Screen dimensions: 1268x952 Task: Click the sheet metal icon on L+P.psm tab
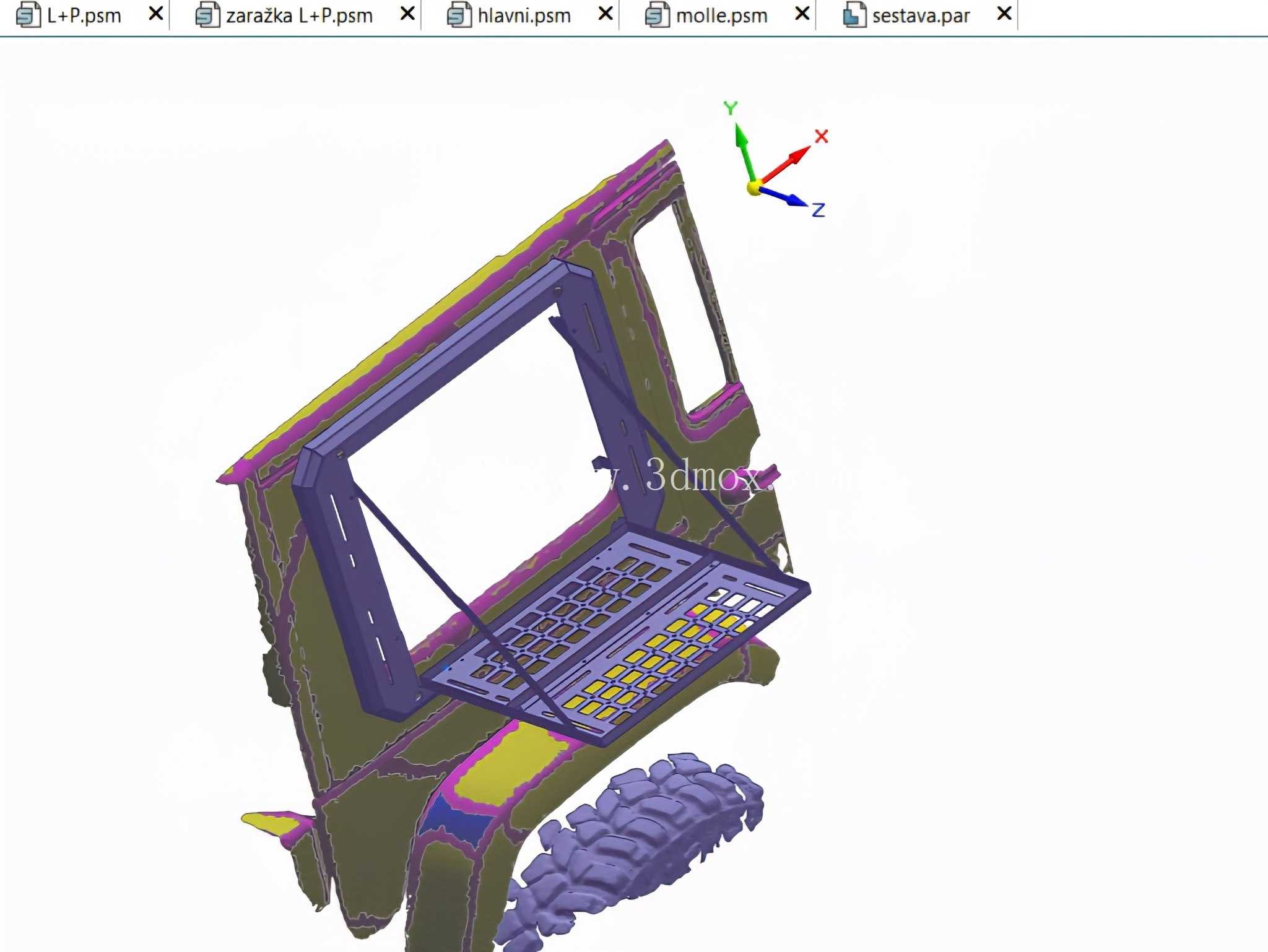point(28,15)
